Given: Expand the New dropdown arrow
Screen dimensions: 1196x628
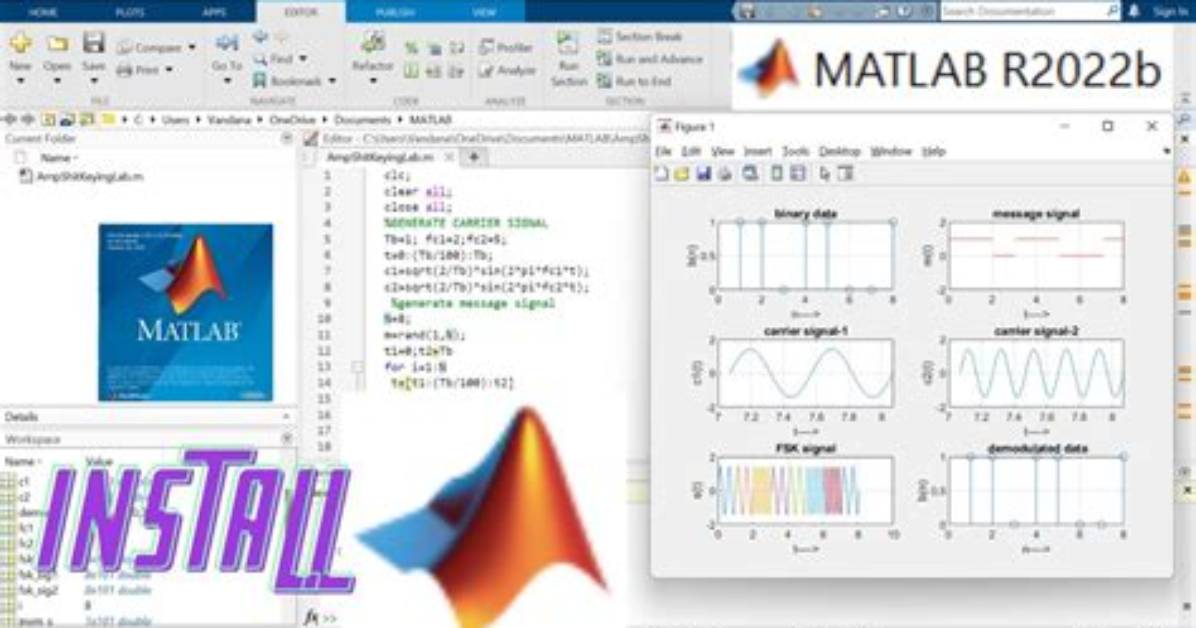Looking at the screenshot, I should click(21, 81).
